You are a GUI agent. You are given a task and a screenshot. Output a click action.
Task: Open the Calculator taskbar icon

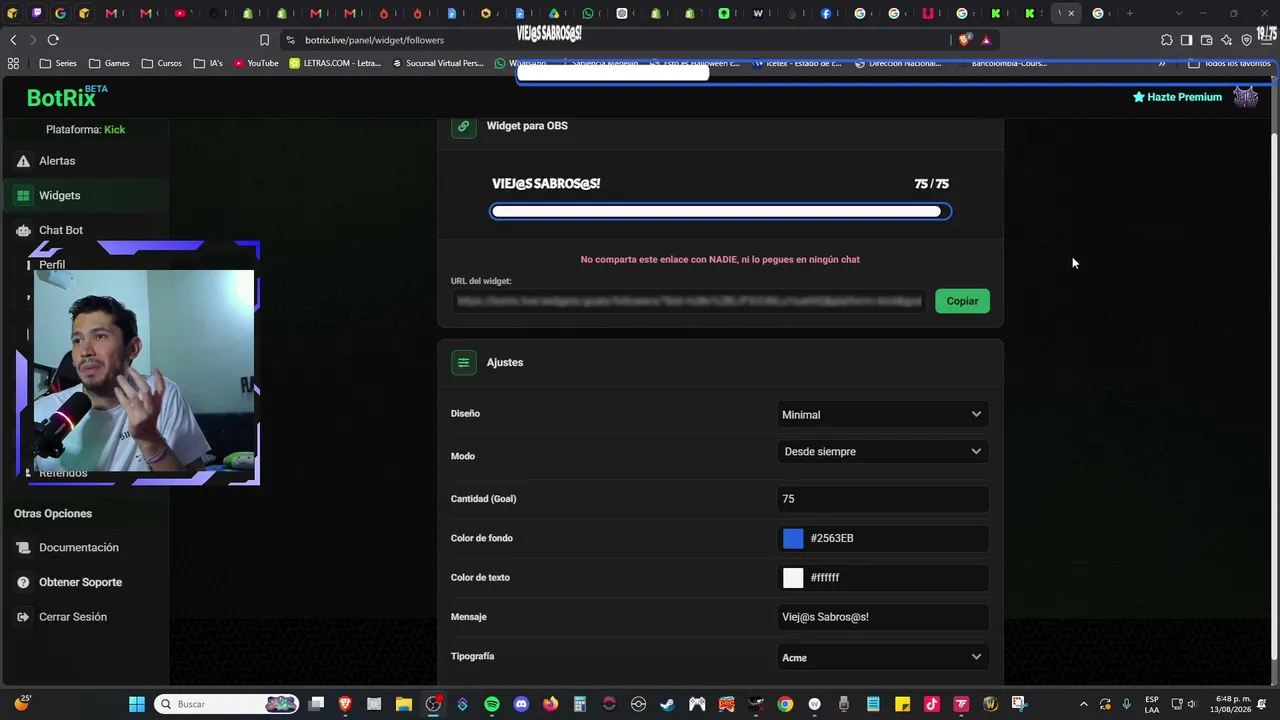click(580, 704)
